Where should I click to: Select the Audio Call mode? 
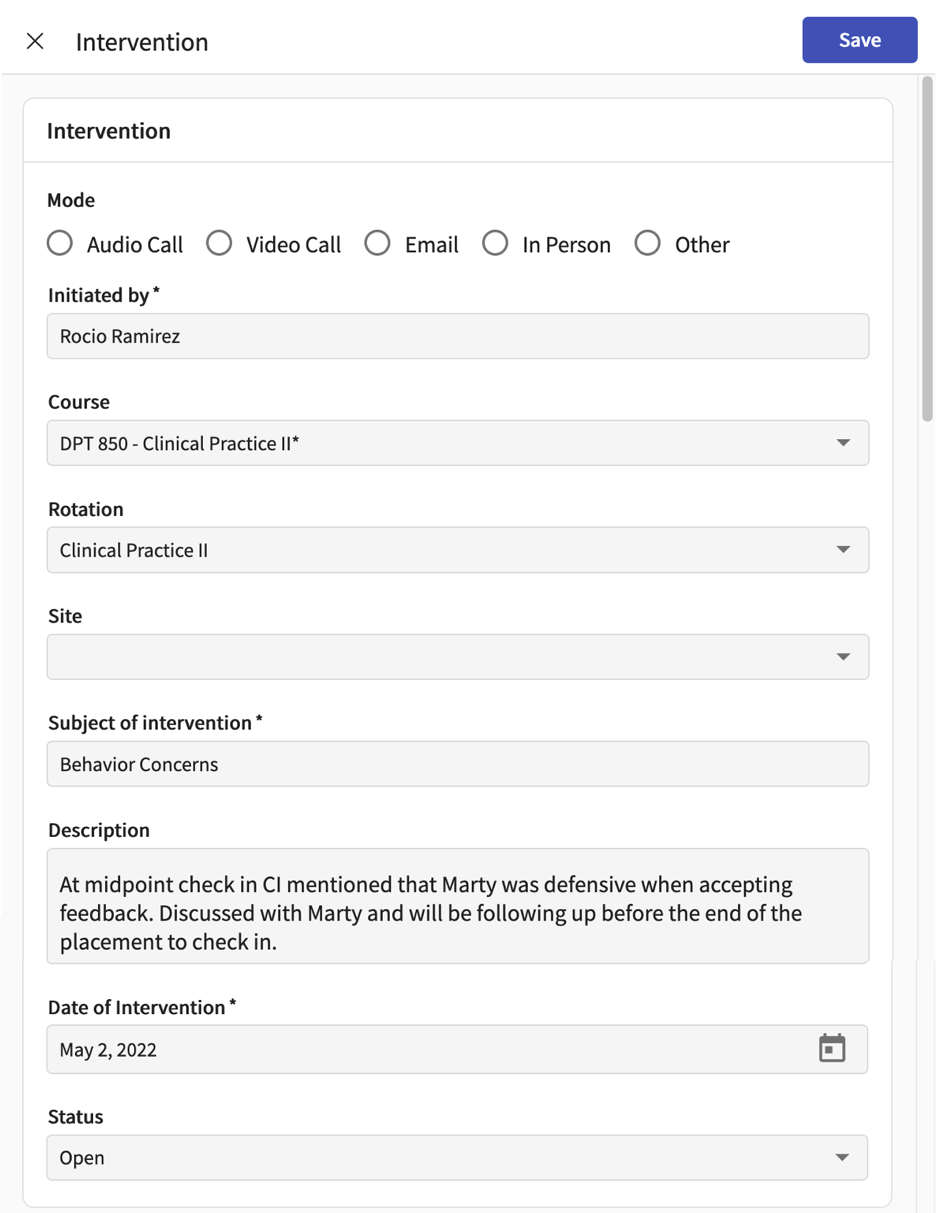pyautogui.click(x=60, y=243)
